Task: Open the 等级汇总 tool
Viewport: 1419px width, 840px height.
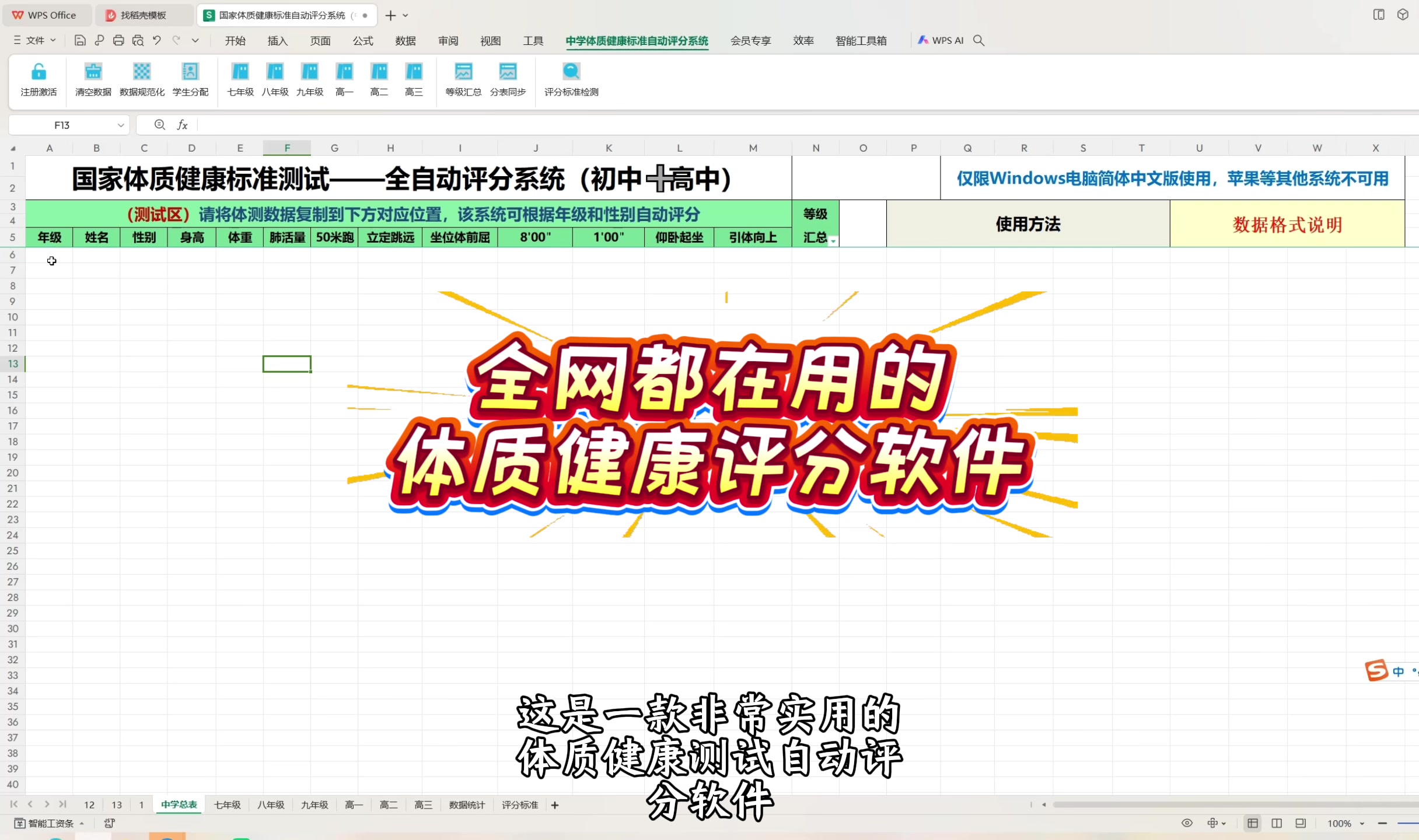Action: (463, 79)
